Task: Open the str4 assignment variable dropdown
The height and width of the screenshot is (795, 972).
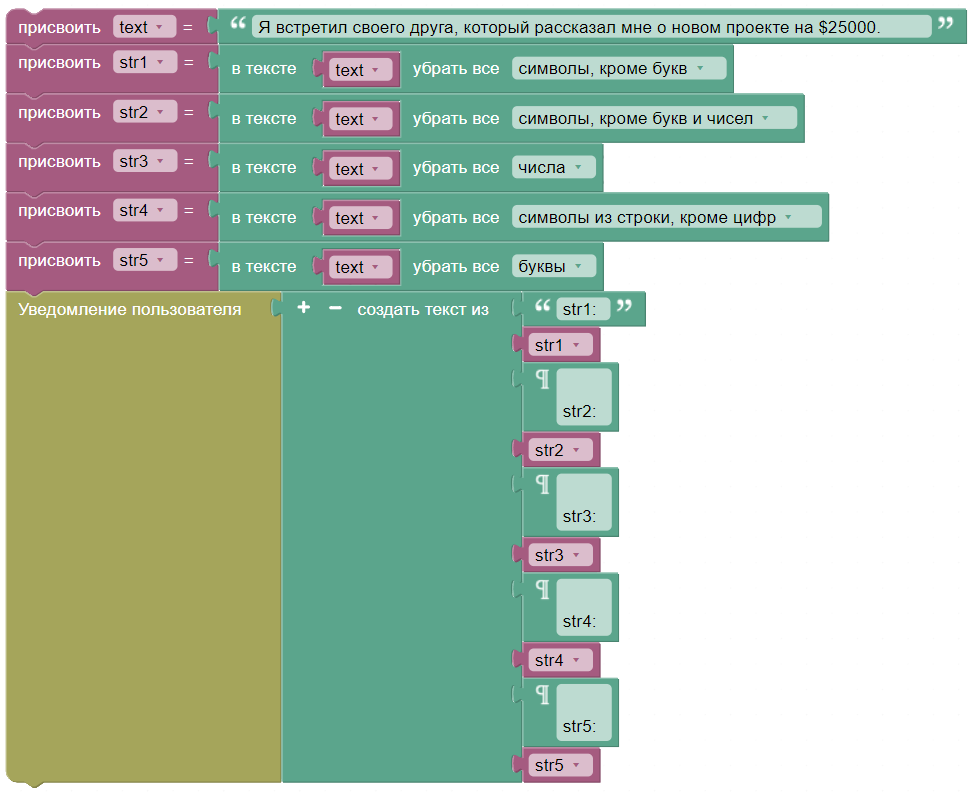Action: tap(145, 211)
